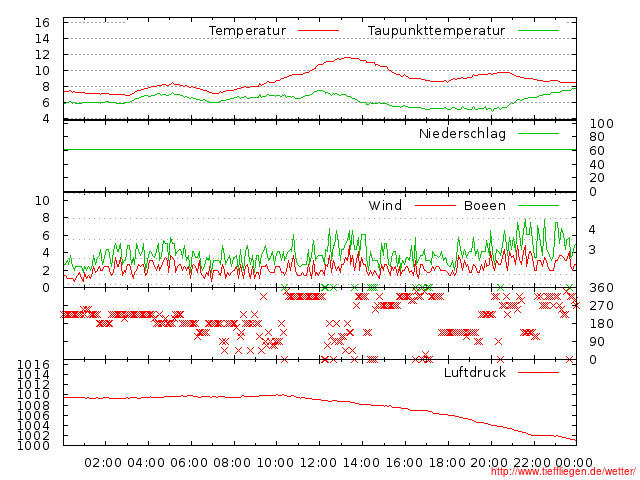Click the "90" wind direction axis value
The image size is (640, 480).
pyautogui.click(x=597, y=342)
